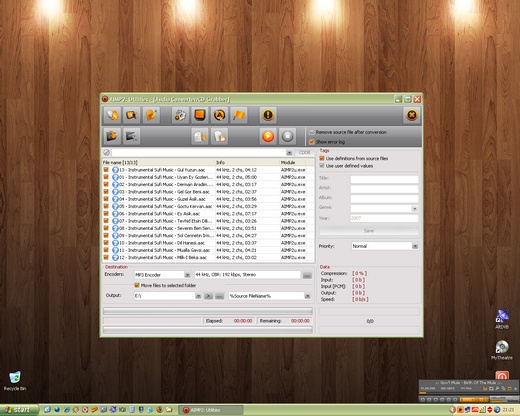
Task: Click the AIMP2: Utilities taskbar button
Action: [211, 410]
